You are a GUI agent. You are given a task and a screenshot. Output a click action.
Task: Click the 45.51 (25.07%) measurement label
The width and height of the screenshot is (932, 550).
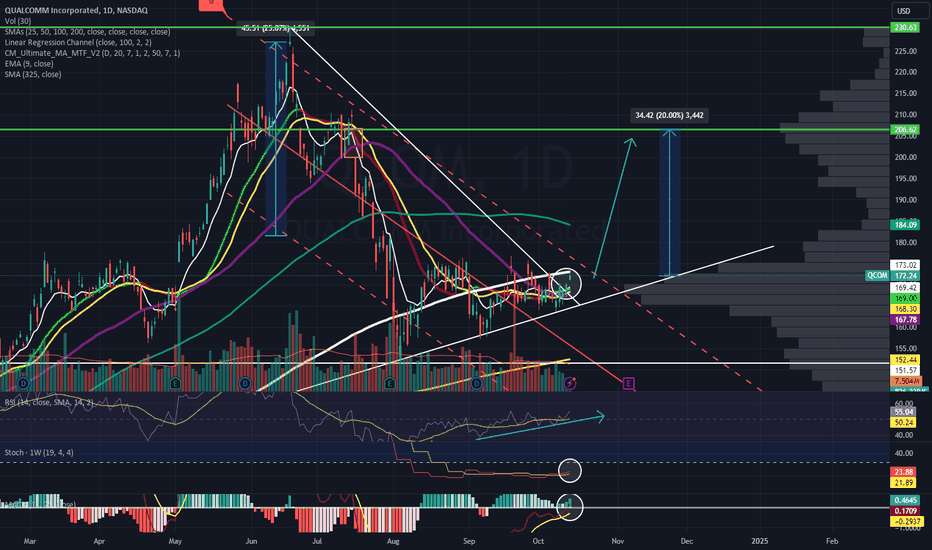click(275, 28)
